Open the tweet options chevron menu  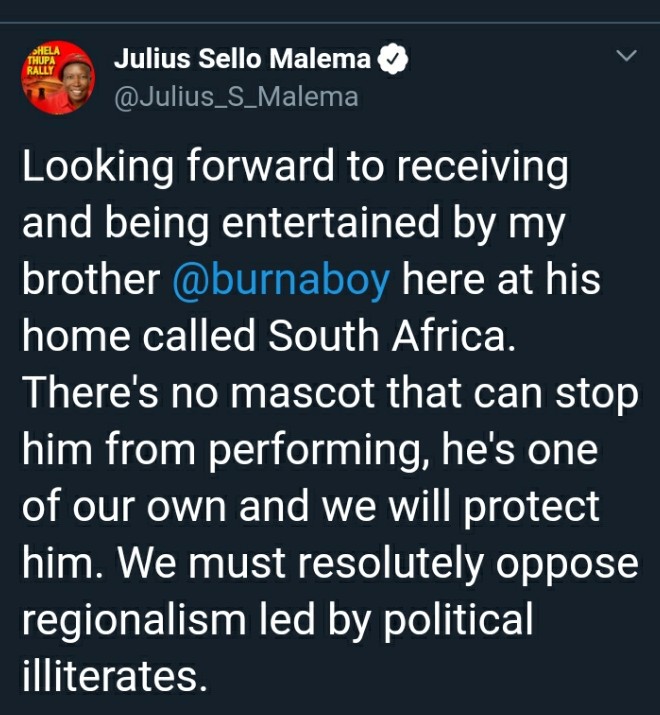(x=626, y=56)
